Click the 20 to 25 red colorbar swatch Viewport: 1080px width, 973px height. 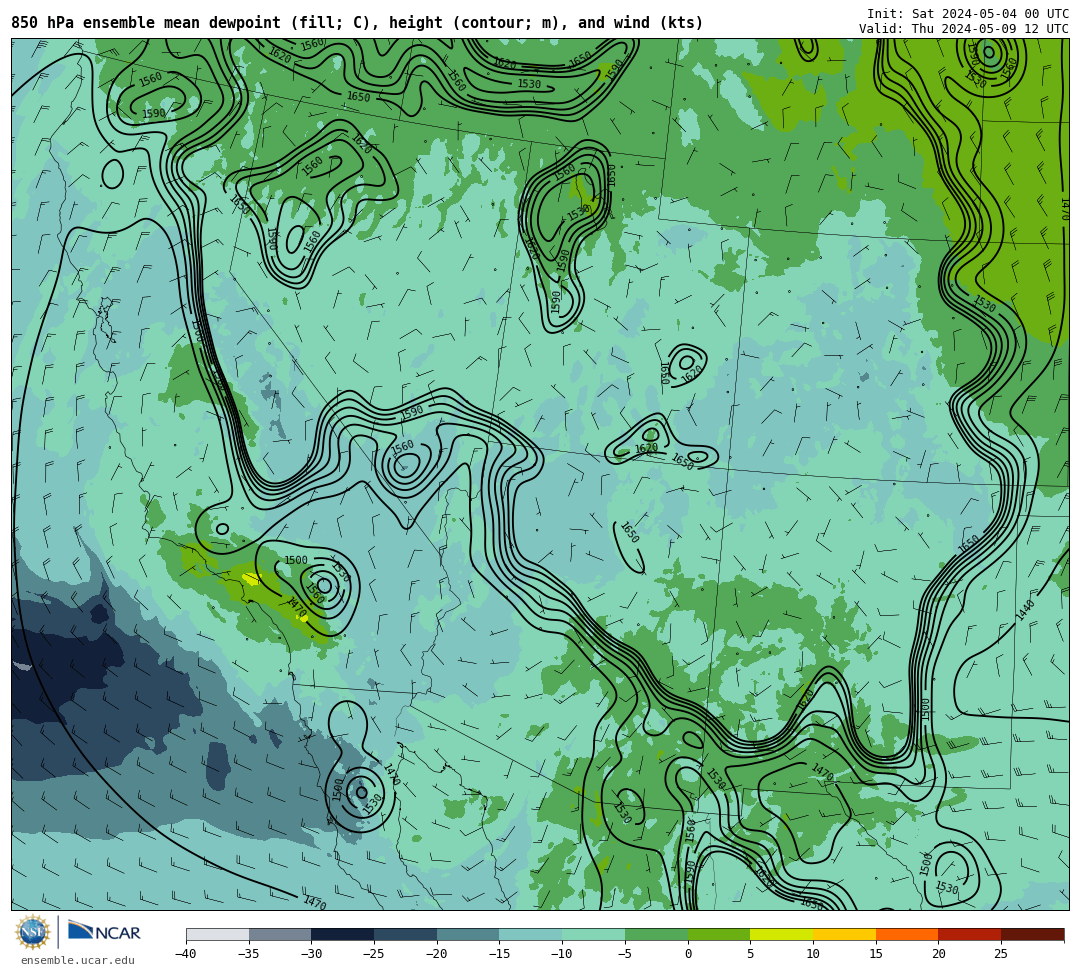(x=970, y=934)
